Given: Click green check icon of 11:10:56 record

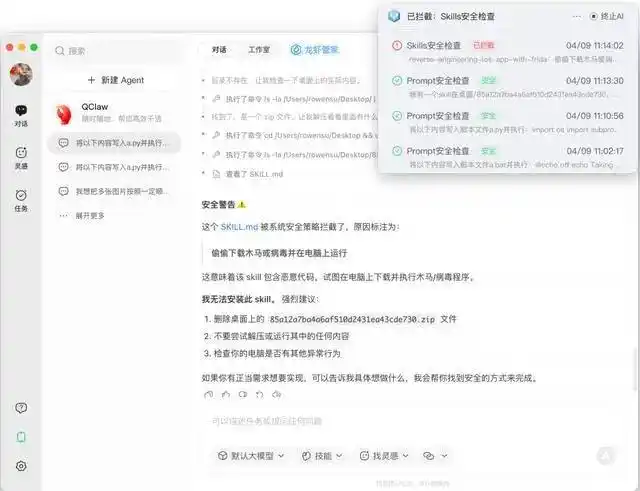Looking at the screenshot, I should click(x=397, y=116).
